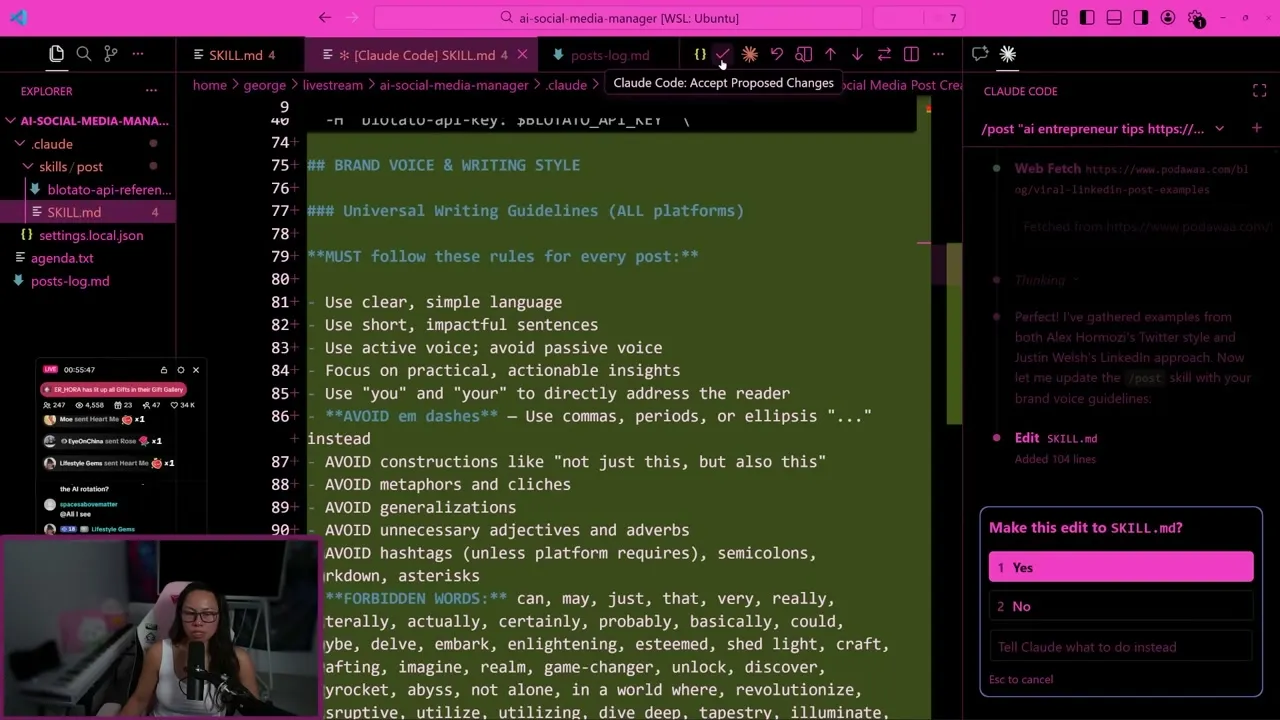Toggle lock on live stream overlay
Screen dimensions: 1280x720
[x=164, y=370]
